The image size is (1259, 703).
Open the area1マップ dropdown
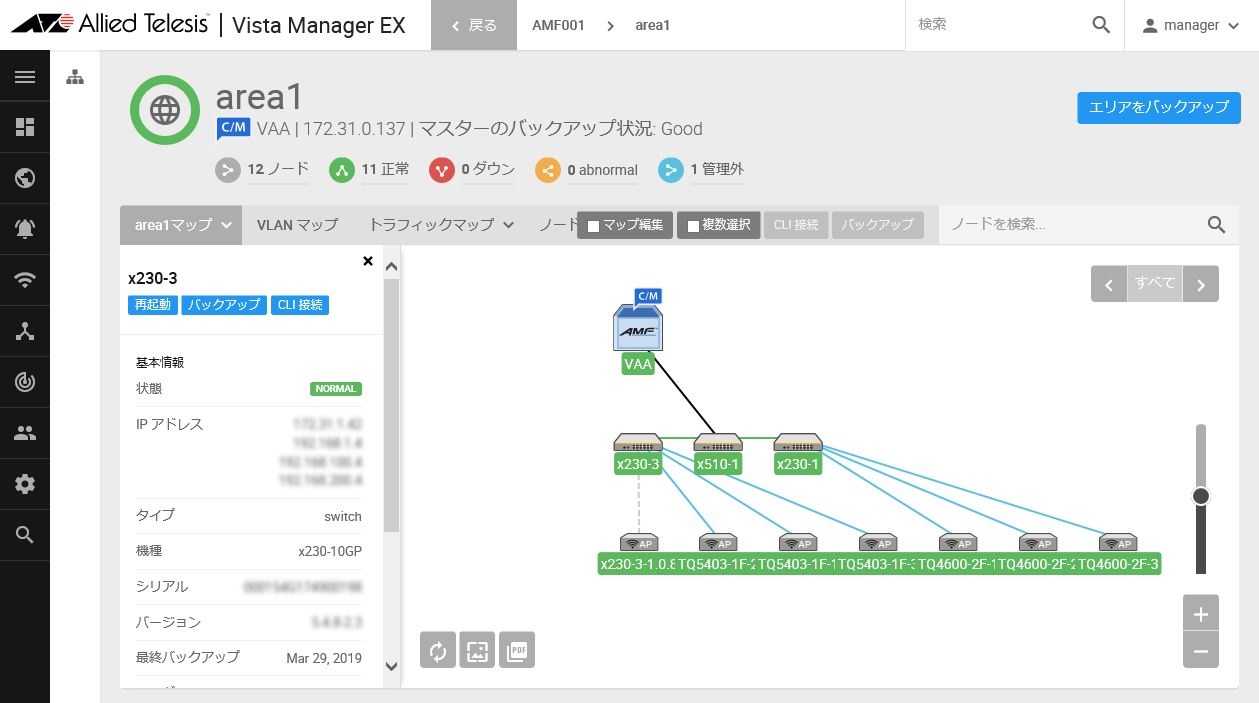pyautogui.click(x=180, y=225)
